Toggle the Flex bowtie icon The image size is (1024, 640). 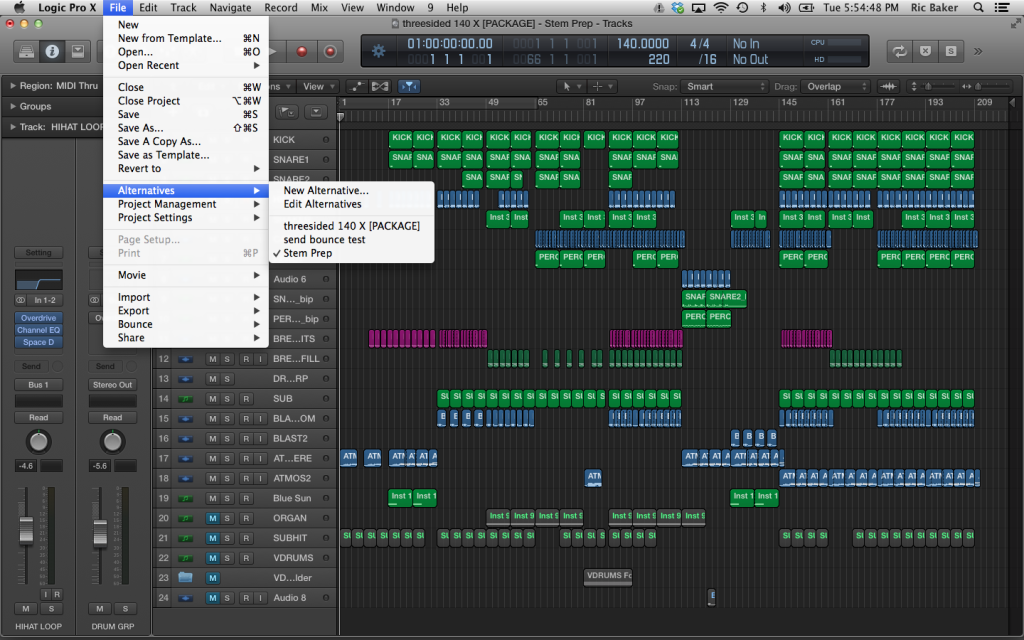380,86
